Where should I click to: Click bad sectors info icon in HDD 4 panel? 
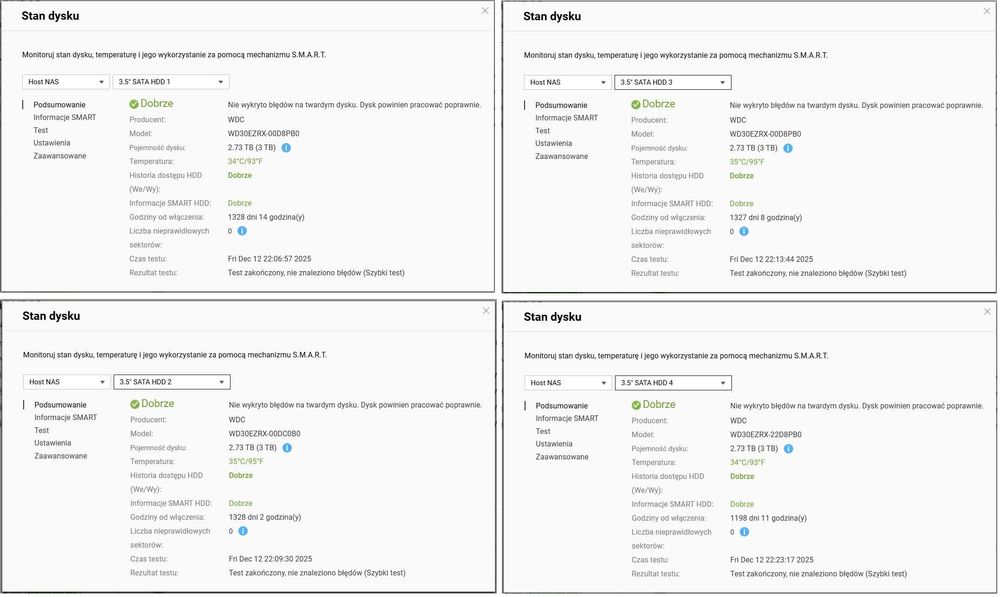744,532
